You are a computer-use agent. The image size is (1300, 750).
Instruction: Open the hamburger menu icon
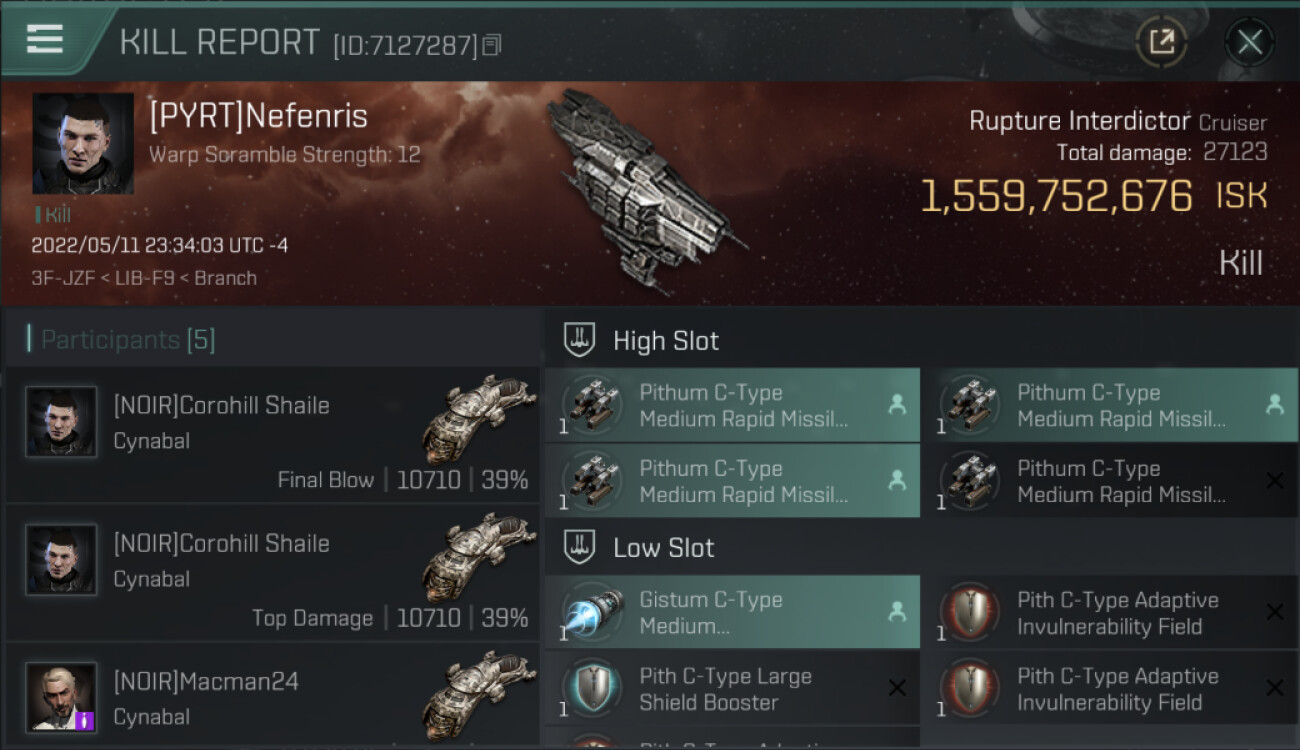pos(45,39)
